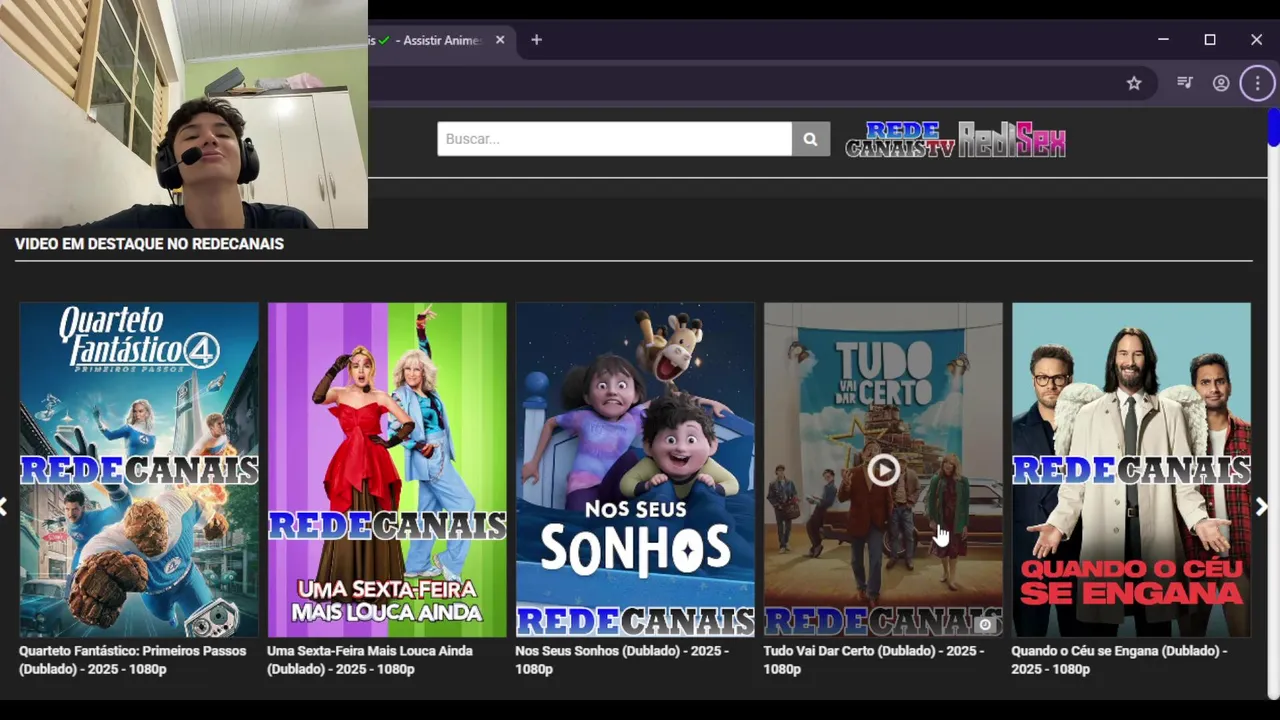Minimize the browser window

tap(1163, 40)
